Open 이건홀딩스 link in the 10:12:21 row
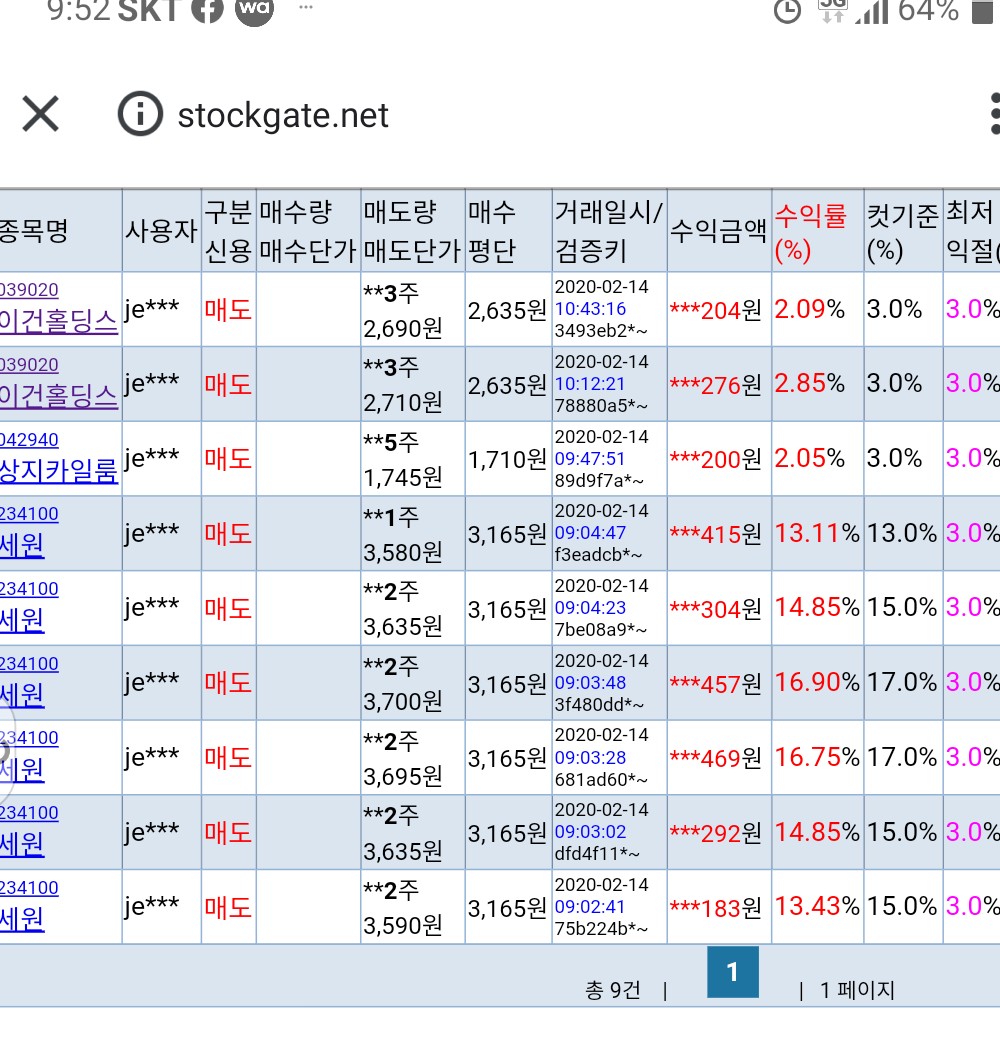 click(x=58, y=395)
